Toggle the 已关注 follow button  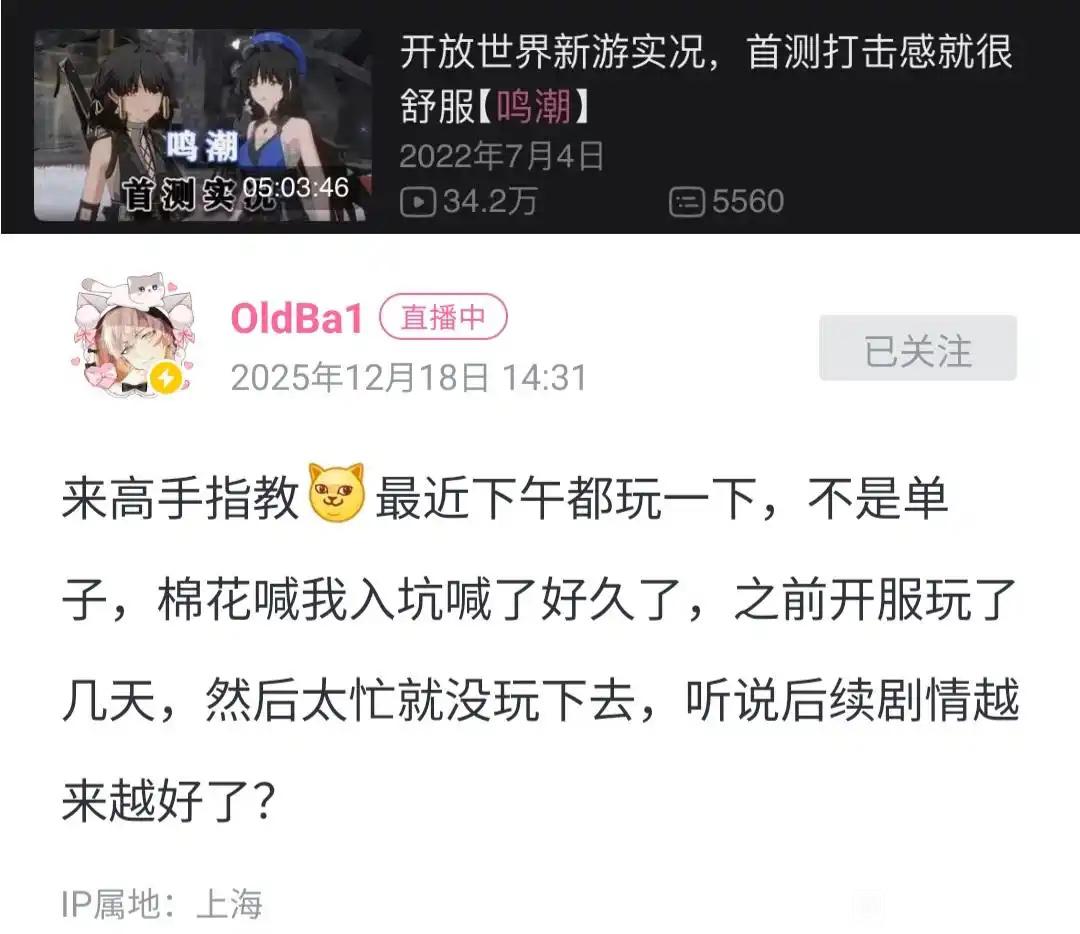point(917,348)
